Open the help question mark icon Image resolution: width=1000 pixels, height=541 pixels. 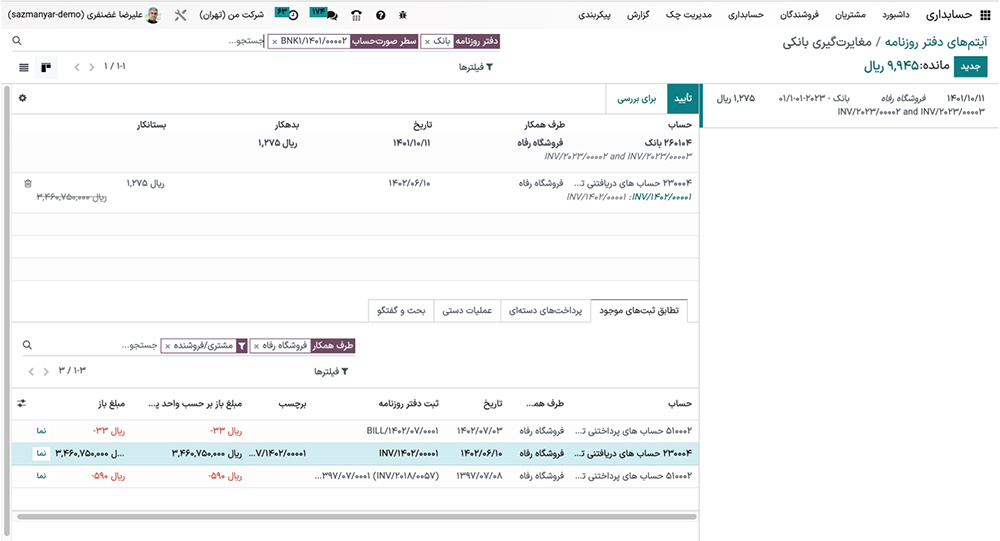[x=380, y=16]
